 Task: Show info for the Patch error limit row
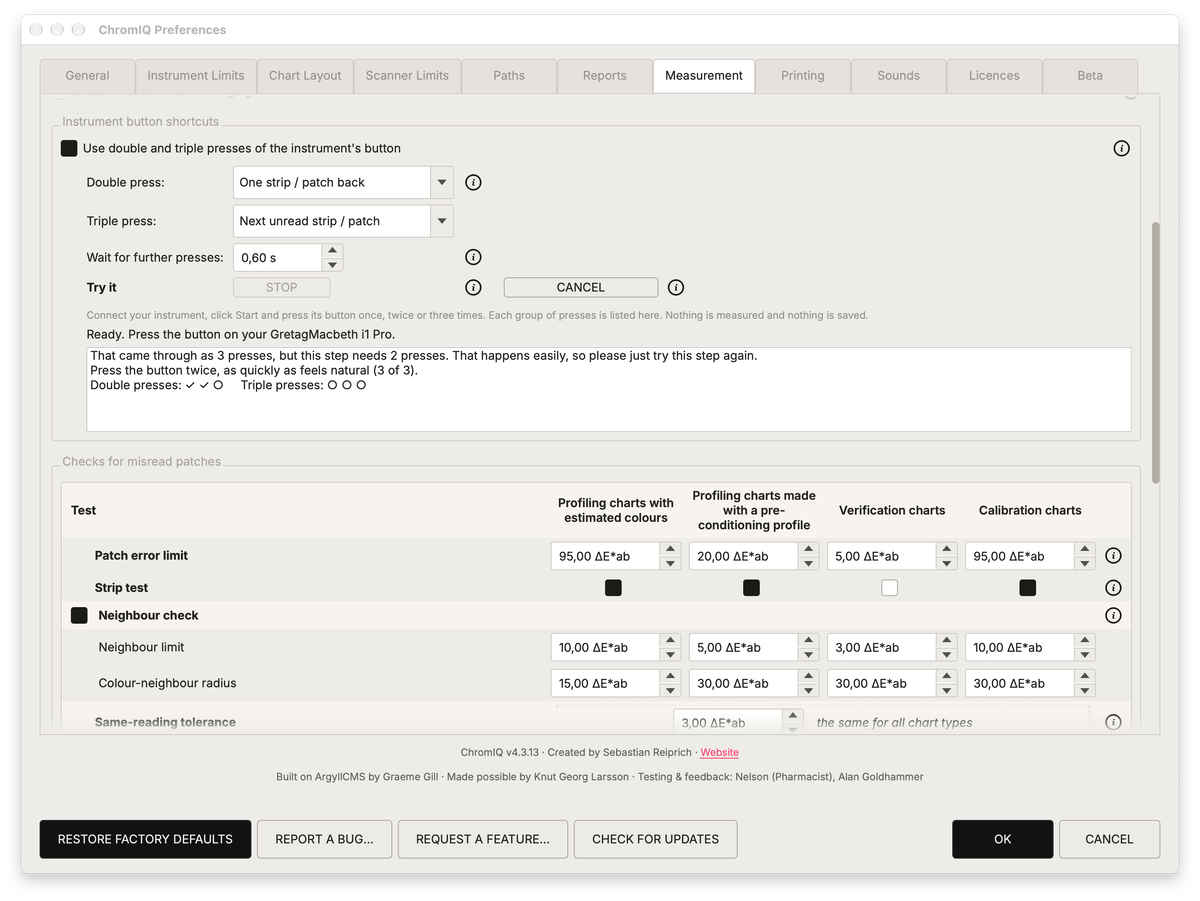point(1113,556)
